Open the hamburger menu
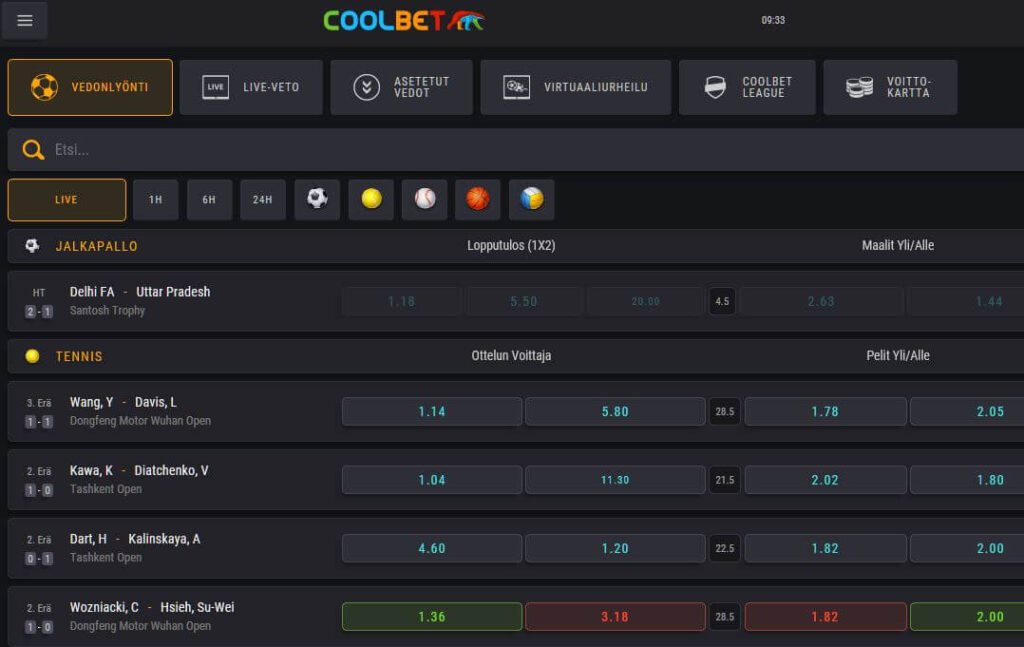Screen dimensions: 1024x647 tap(25, 20)
